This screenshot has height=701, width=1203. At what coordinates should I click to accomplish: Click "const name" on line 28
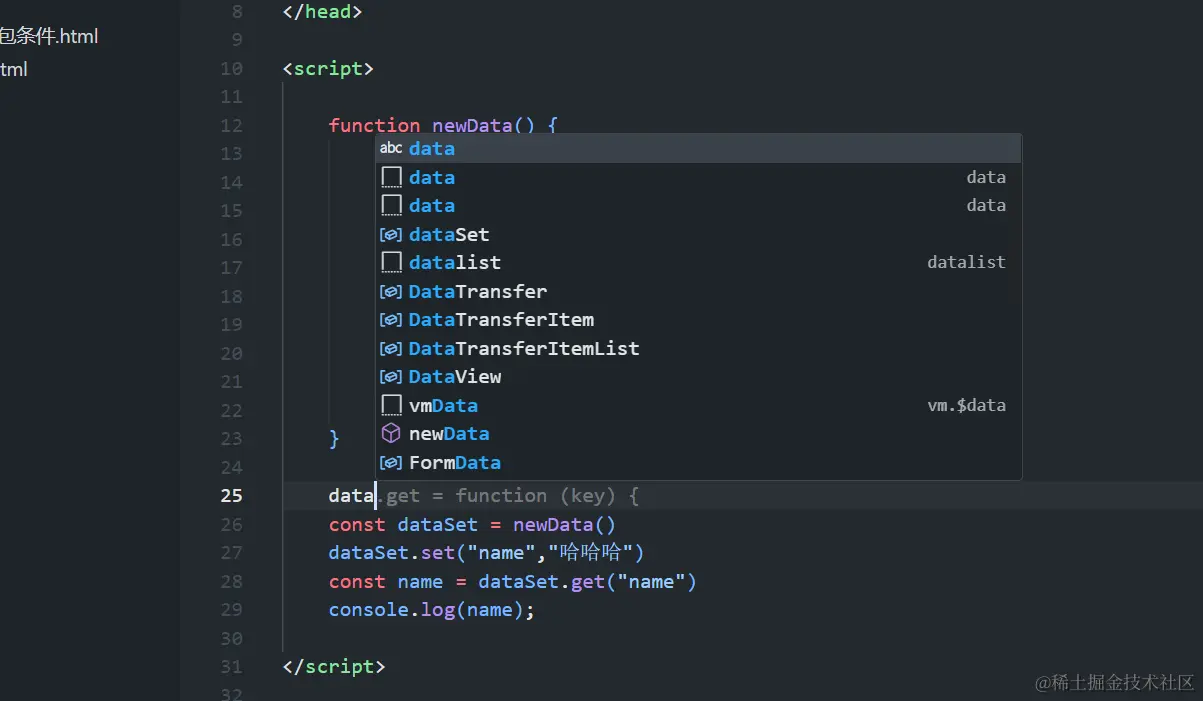click(x=386, y=581)
